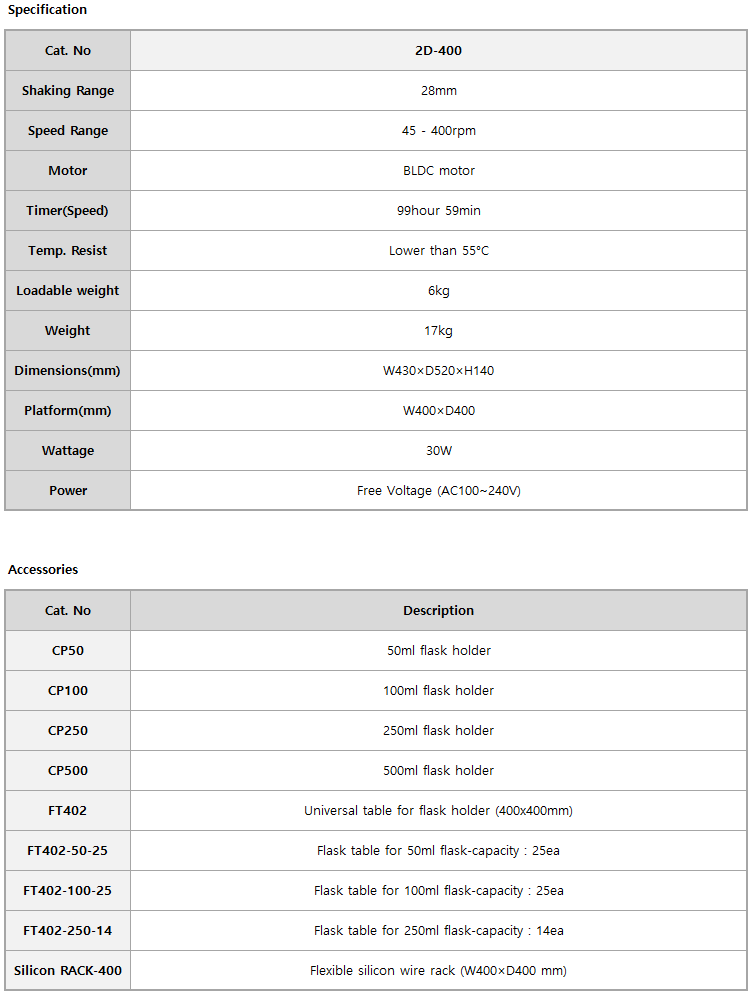This screenshot has width=751, height=993.
Task: Select the Silicon RACK-400 catalog cell
Action: [x=68, y=971]
